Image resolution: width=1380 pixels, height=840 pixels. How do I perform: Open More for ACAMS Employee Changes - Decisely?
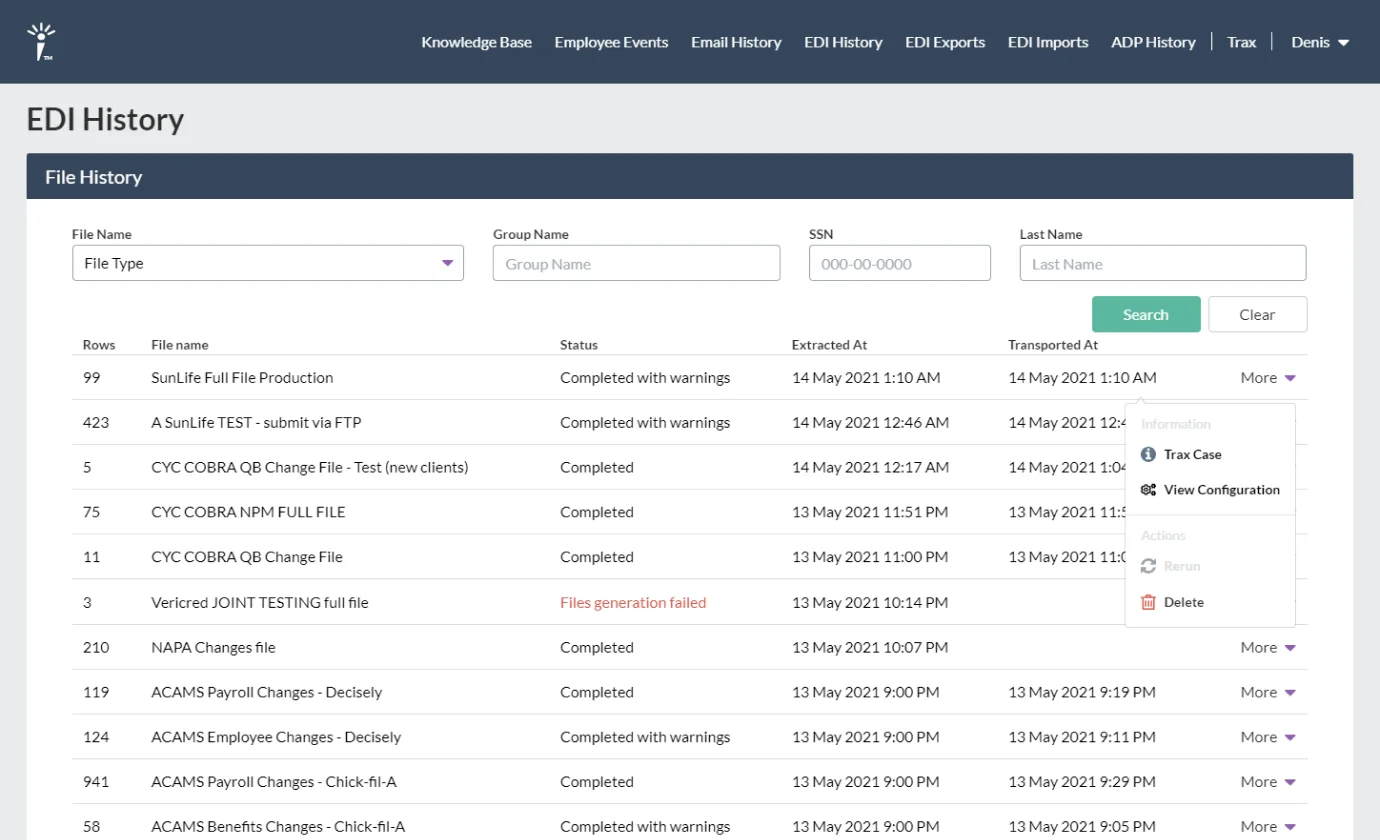pyautogui.click(x=1268, y=737)
